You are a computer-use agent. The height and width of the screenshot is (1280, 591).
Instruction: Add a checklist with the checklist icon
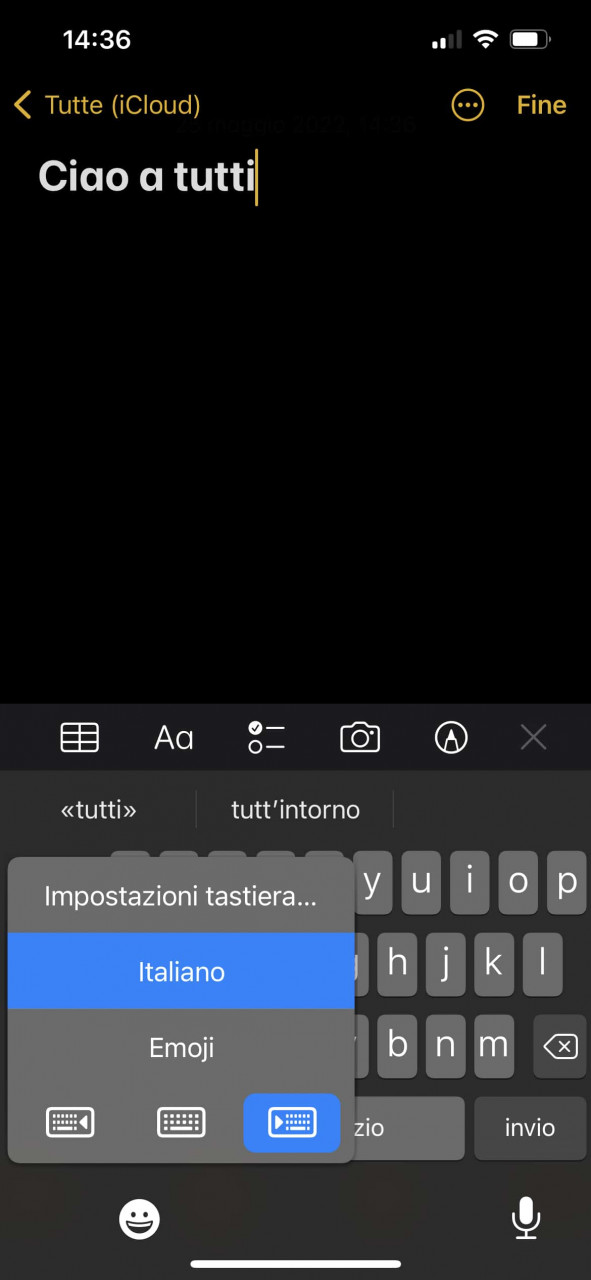[267, 738]
